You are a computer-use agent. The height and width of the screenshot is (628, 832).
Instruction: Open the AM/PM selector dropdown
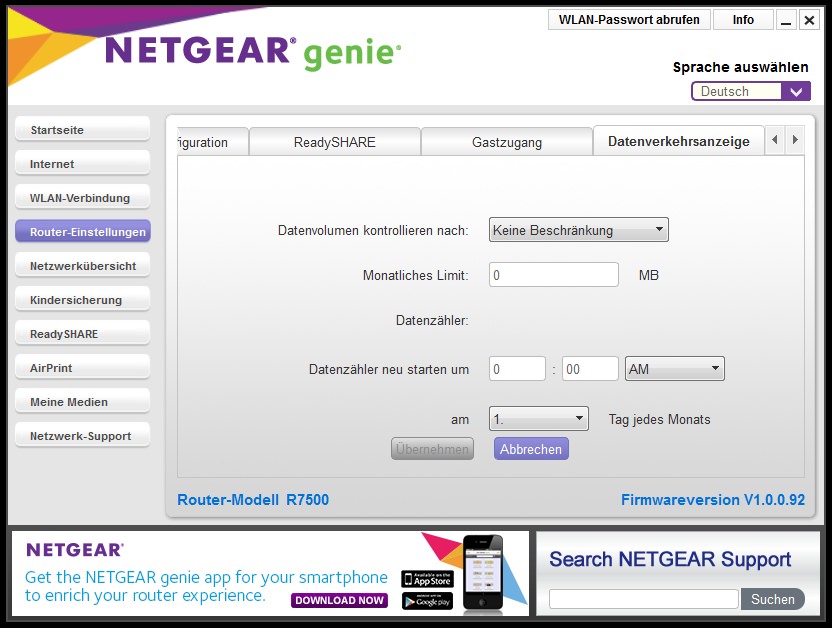(674, 369)
